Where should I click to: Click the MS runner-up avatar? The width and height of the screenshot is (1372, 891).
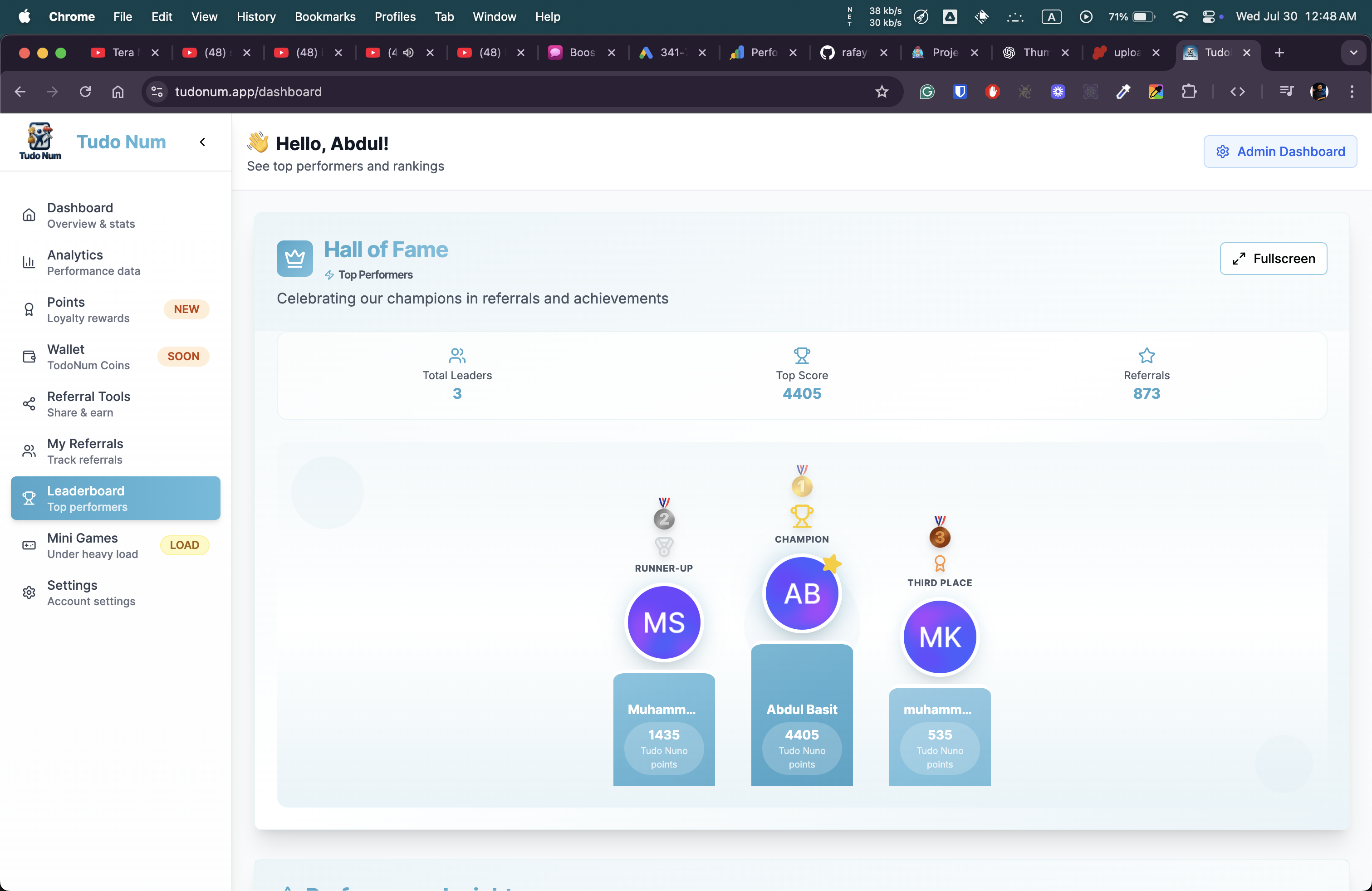click(x=664, y=622)
